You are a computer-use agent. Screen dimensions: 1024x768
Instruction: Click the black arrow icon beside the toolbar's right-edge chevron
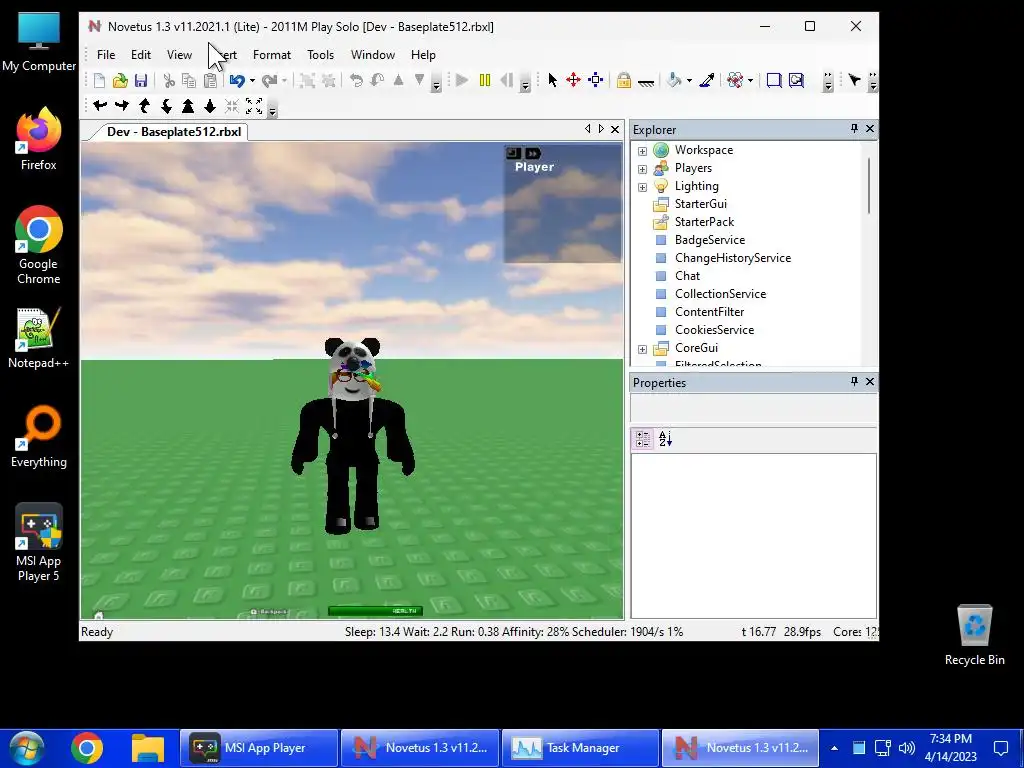pos(854,80)
